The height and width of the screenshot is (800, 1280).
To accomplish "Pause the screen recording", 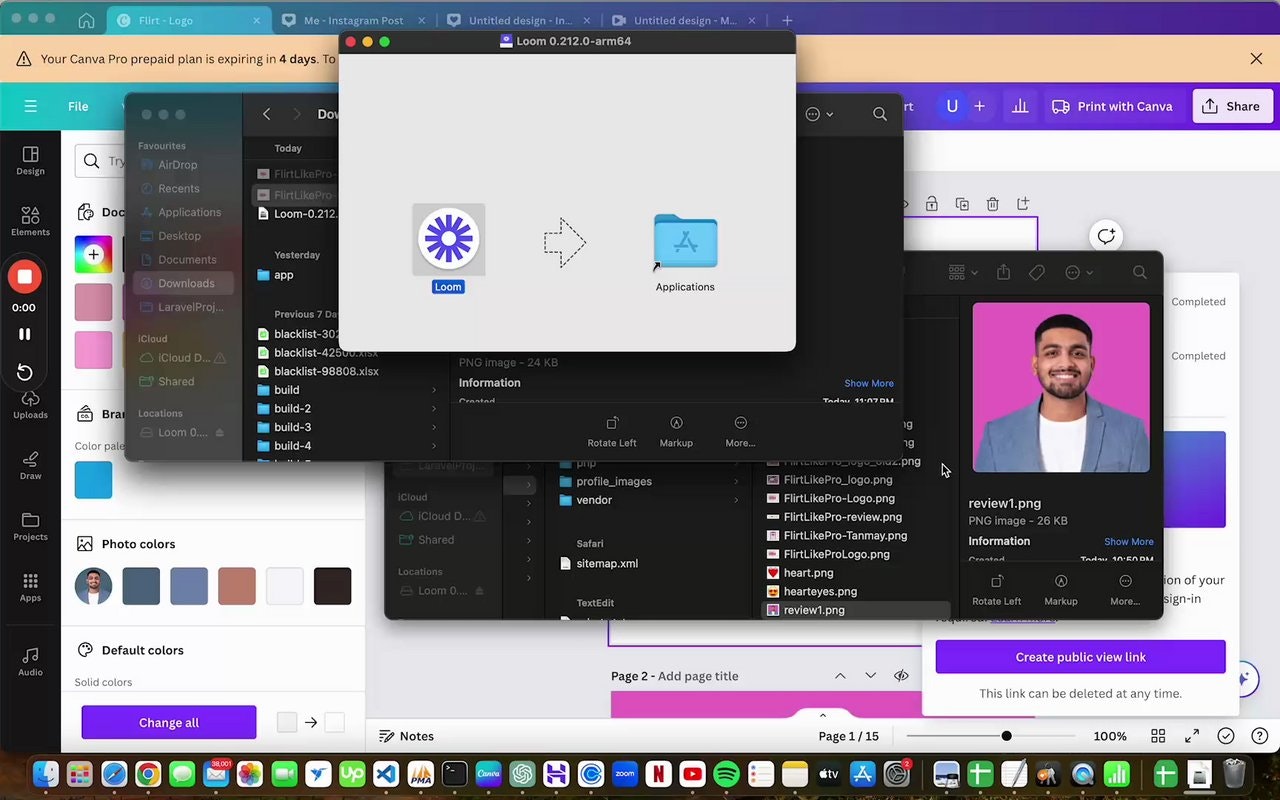I will point(24,334).
